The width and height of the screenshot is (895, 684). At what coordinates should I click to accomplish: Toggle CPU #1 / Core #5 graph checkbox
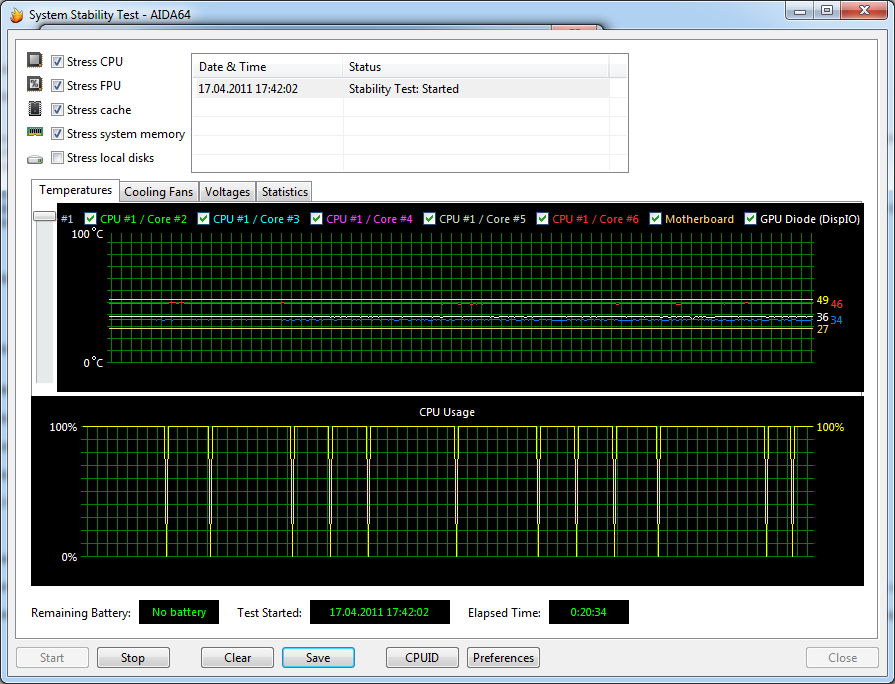tap(429, 219)
